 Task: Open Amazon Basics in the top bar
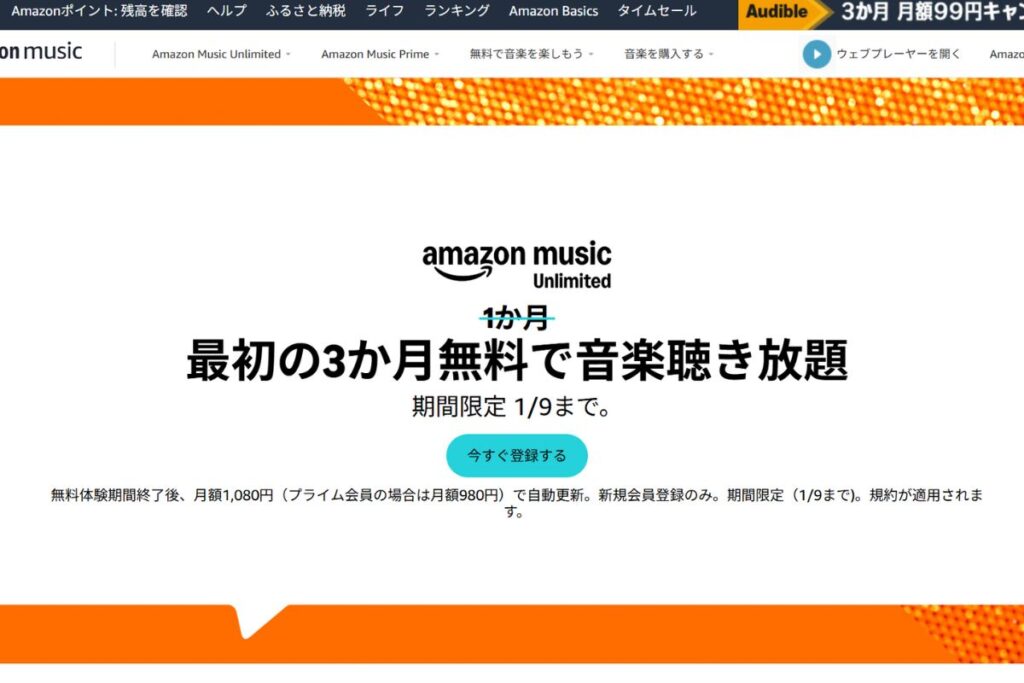553,10
